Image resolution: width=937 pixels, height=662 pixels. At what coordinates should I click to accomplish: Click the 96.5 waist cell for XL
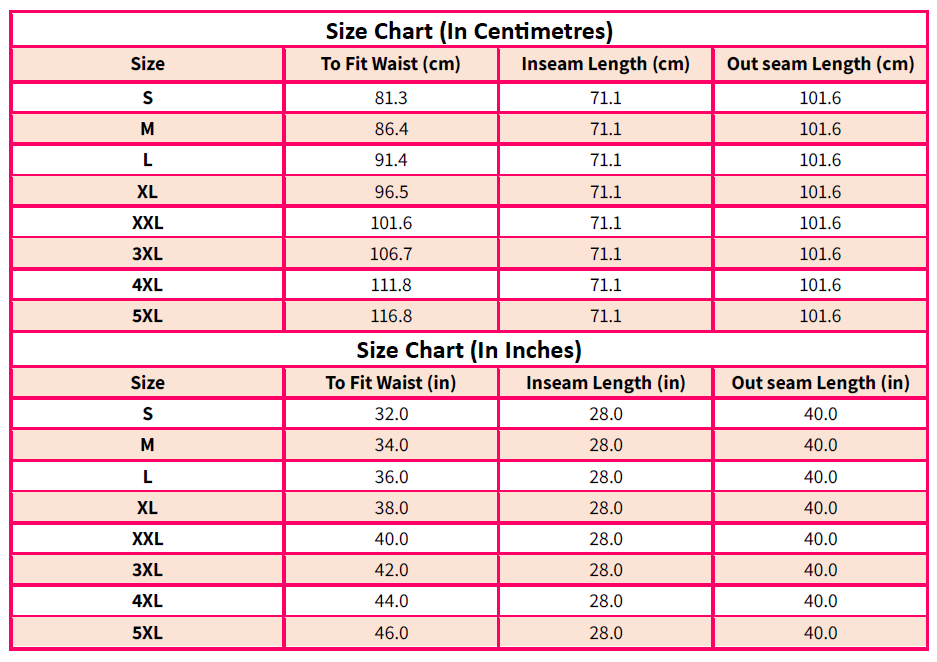coord(391,192)
